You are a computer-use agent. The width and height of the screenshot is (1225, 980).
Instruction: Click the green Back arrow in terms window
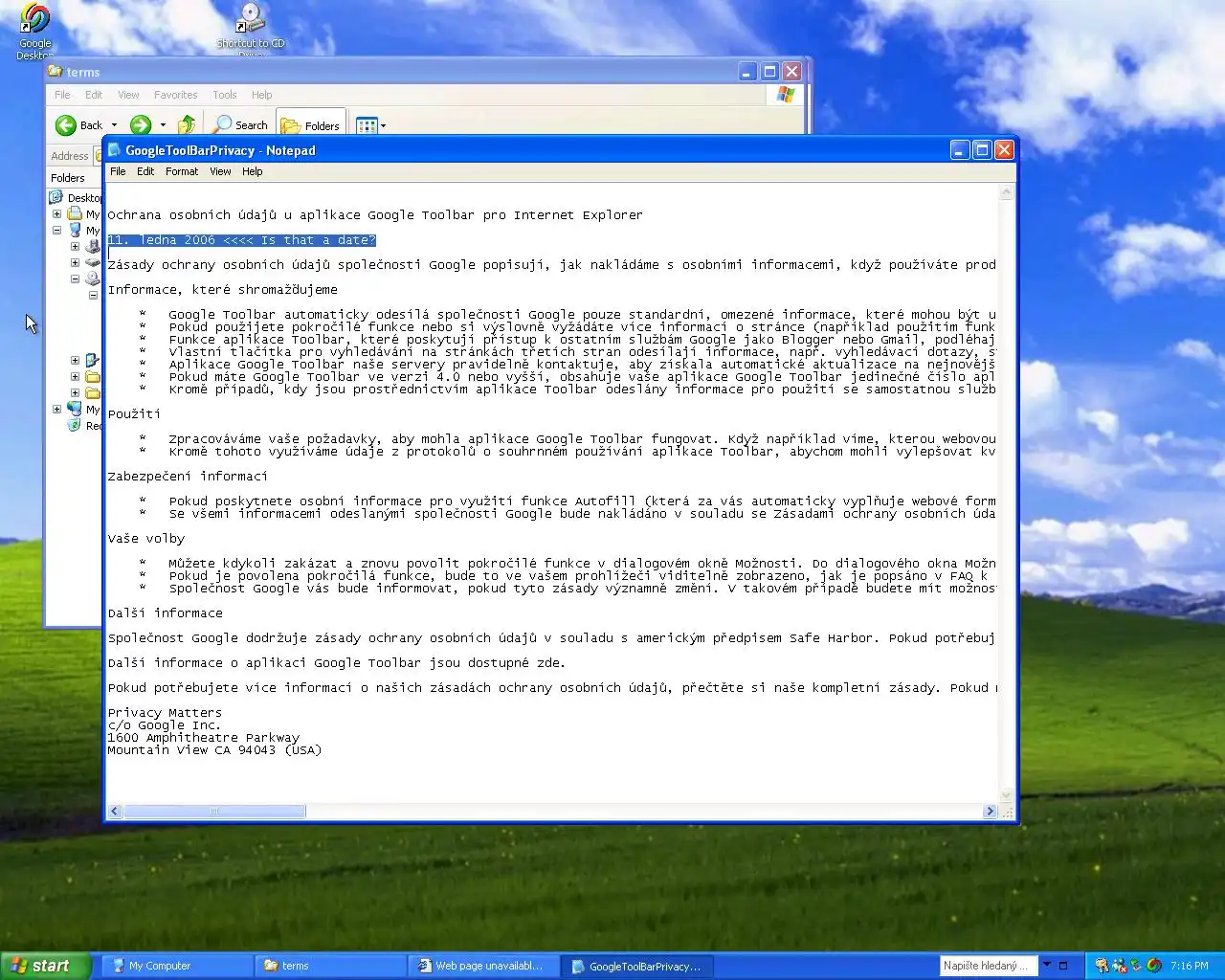(x=66, y=125)
